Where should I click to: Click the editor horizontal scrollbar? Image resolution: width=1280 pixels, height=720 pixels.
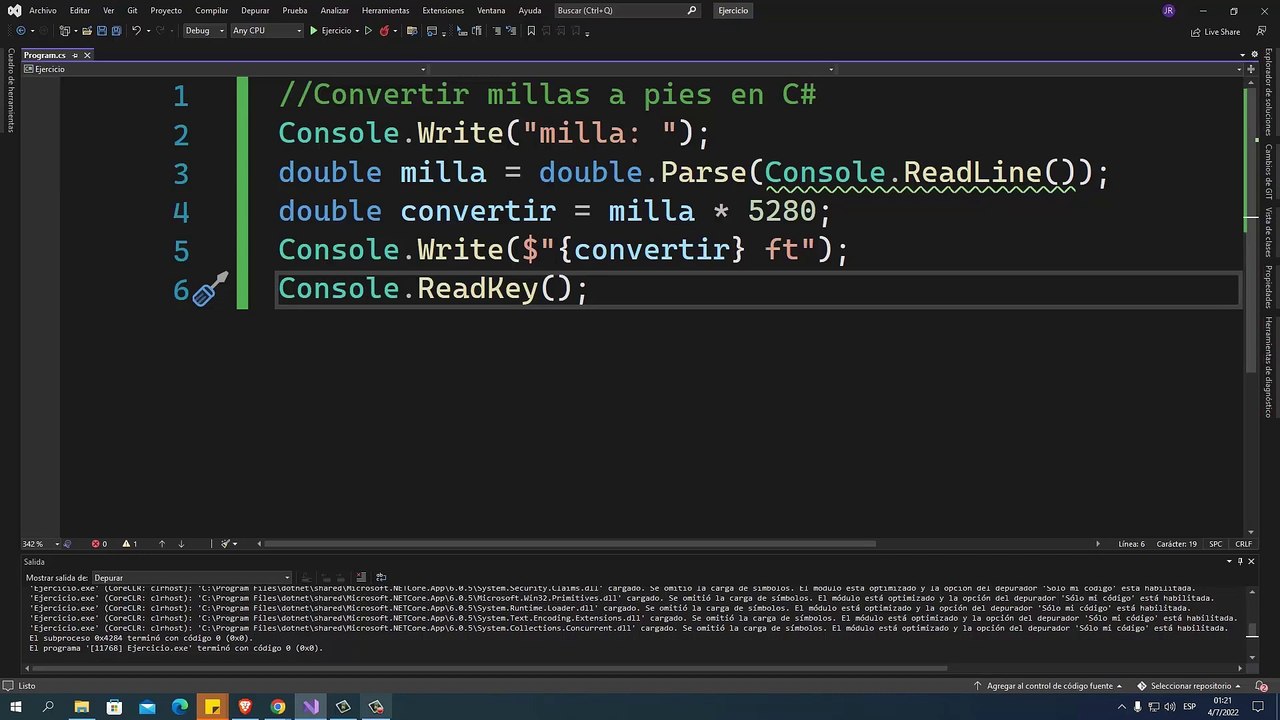pyautogui.click(x=570, y=544)
